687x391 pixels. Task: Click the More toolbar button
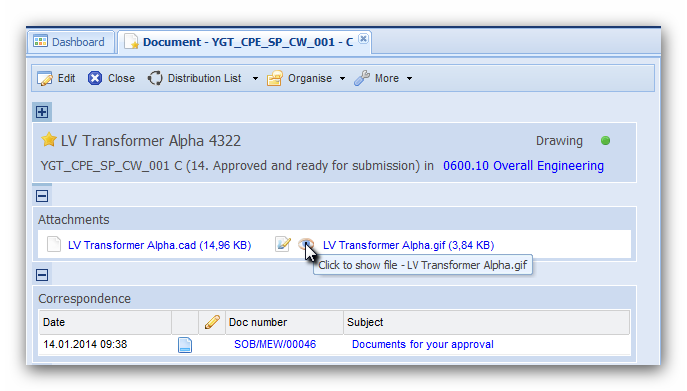click(377, 78)
